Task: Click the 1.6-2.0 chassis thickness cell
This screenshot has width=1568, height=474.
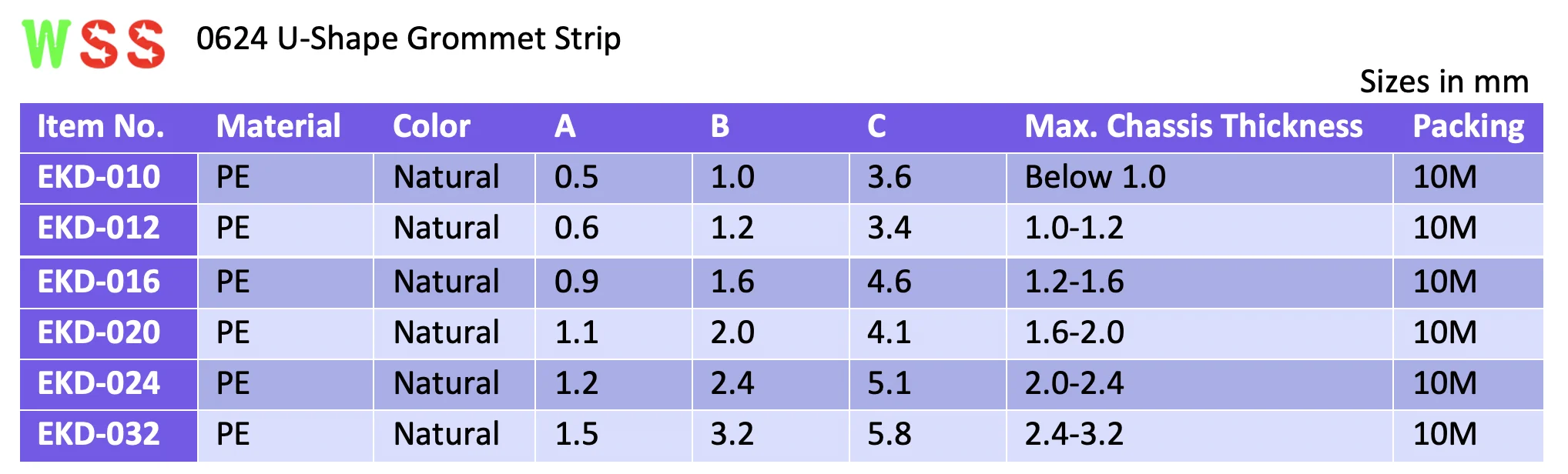Action: coord(1074,333)
